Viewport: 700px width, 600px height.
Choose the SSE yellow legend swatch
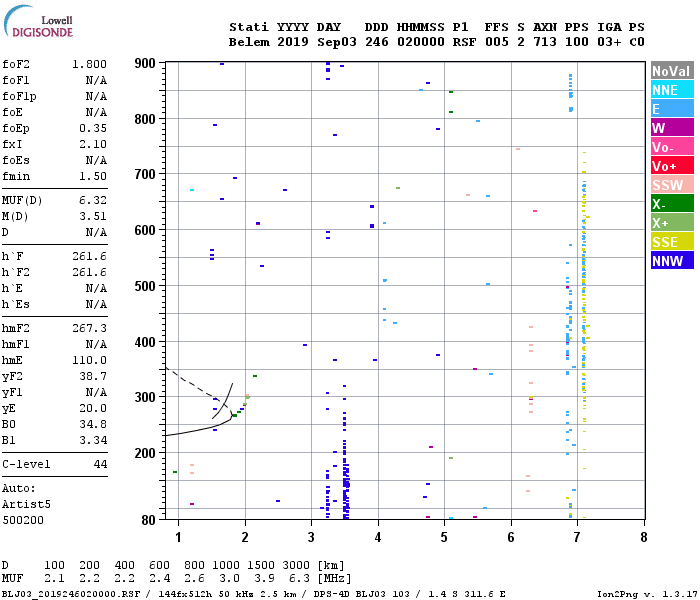point(672,242)
